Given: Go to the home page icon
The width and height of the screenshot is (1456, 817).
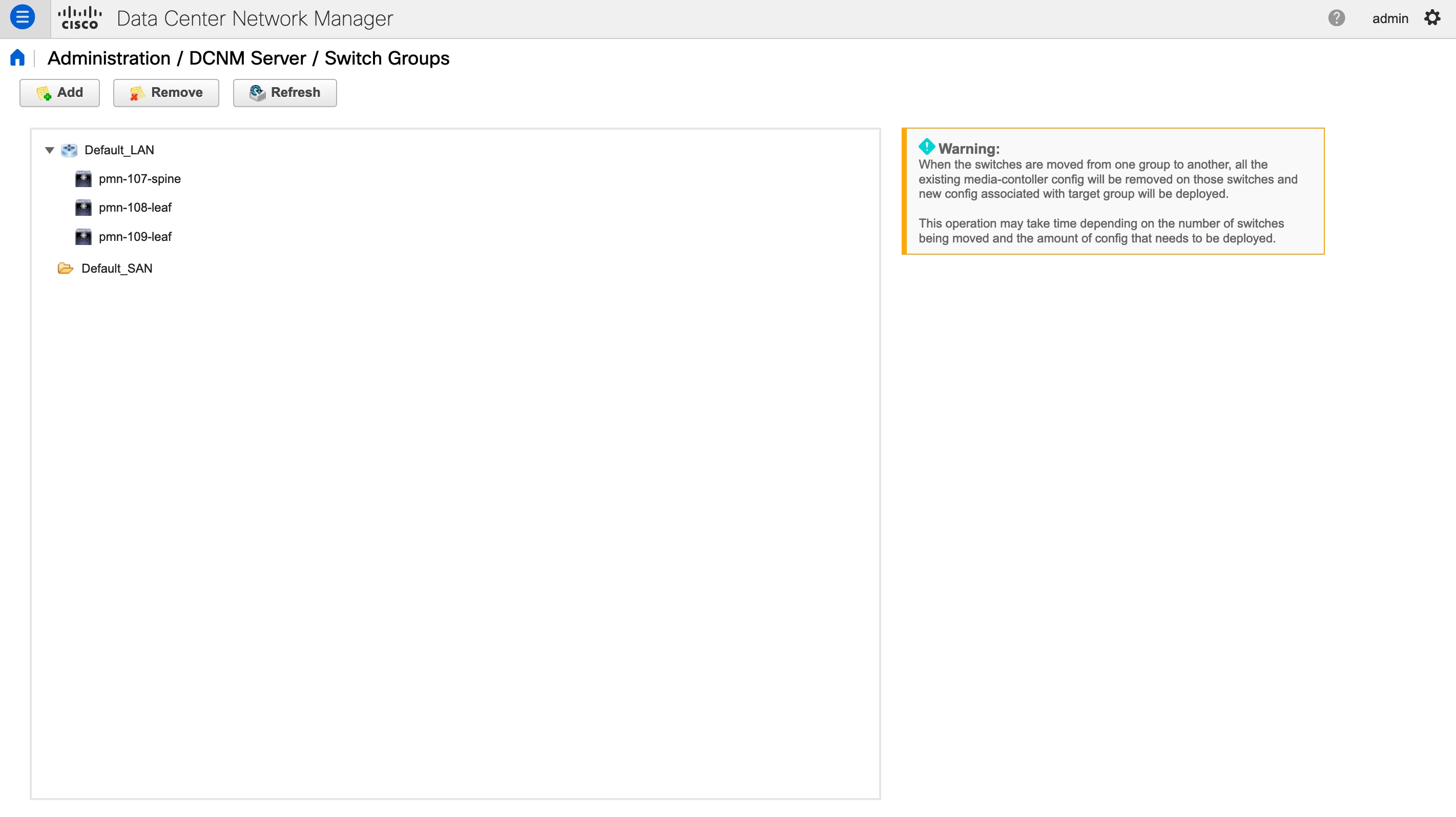Looking at the screenshot, I should [x=17, y=58].
